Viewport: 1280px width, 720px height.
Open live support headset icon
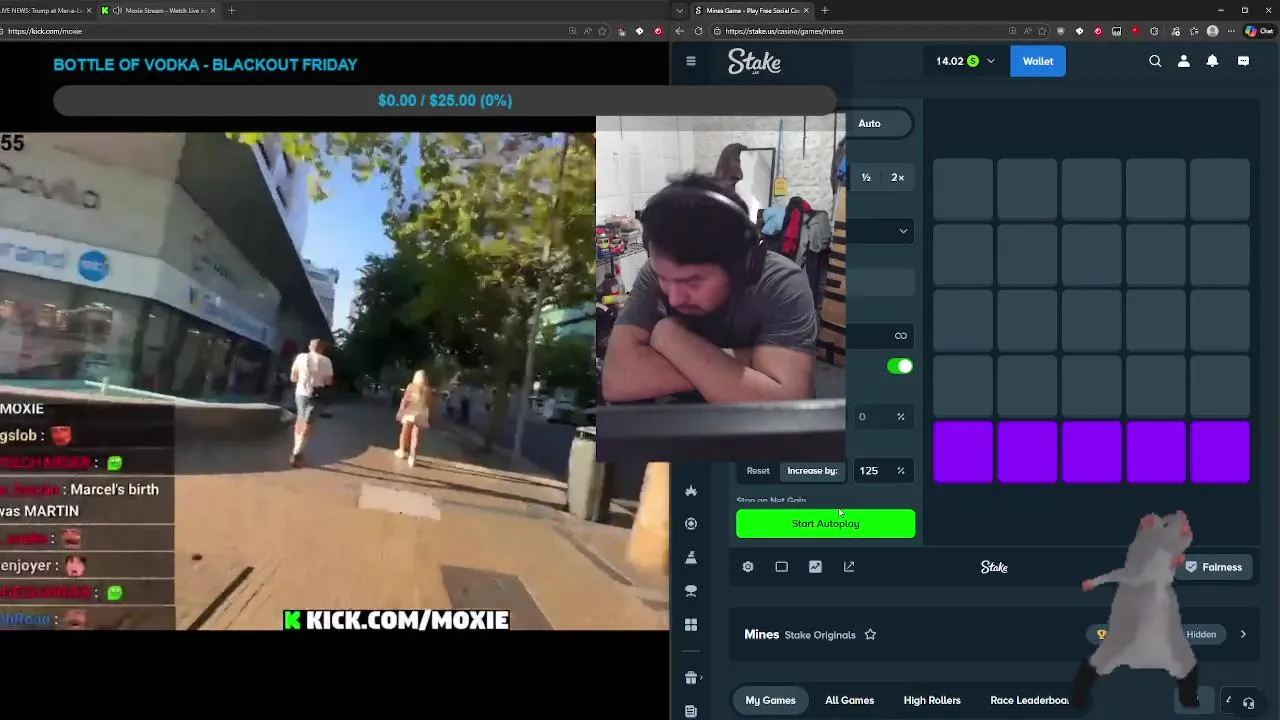click(x=1248, y=703)
